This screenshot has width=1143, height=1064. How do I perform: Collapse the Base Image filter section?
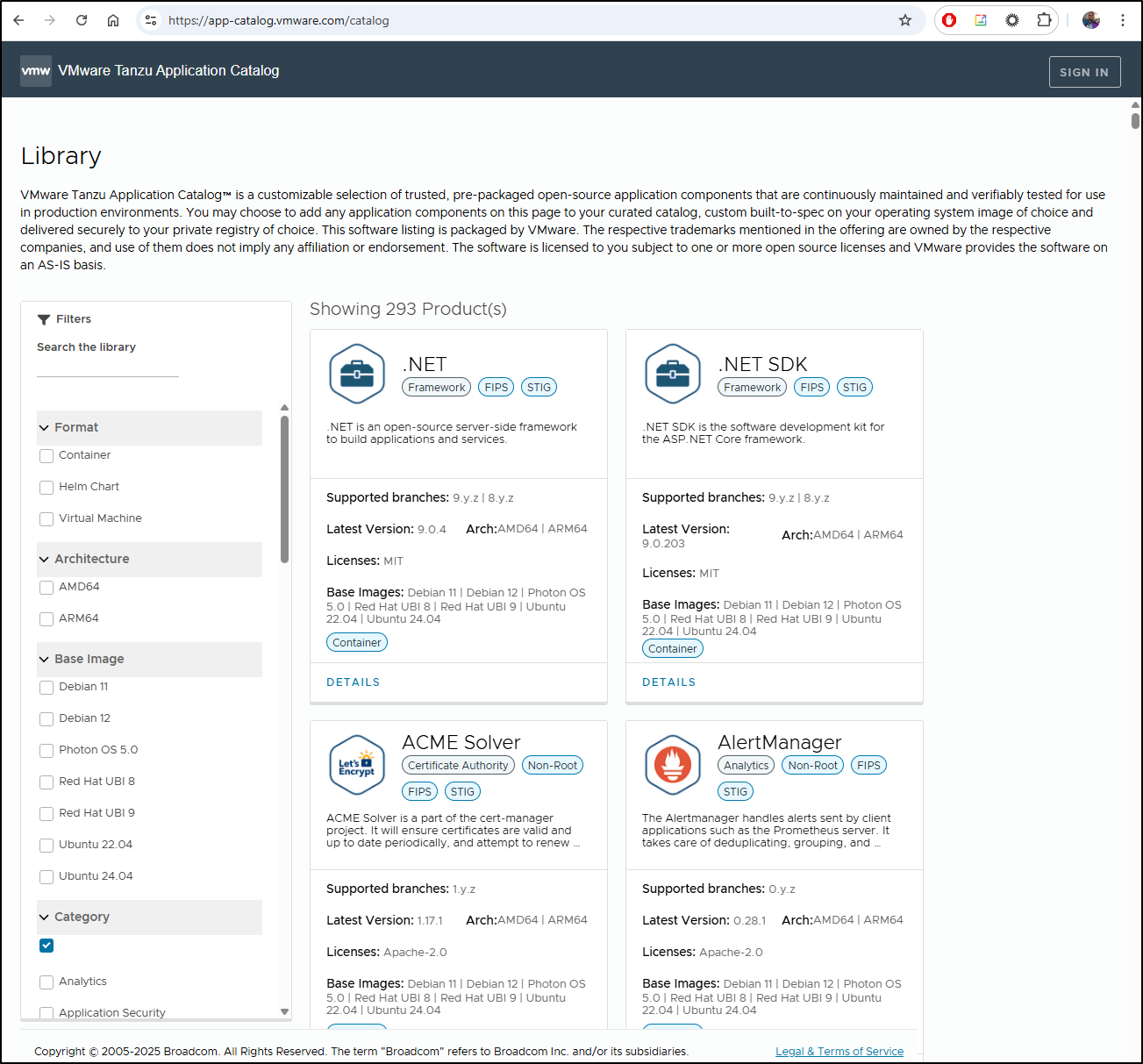point(149,660)
